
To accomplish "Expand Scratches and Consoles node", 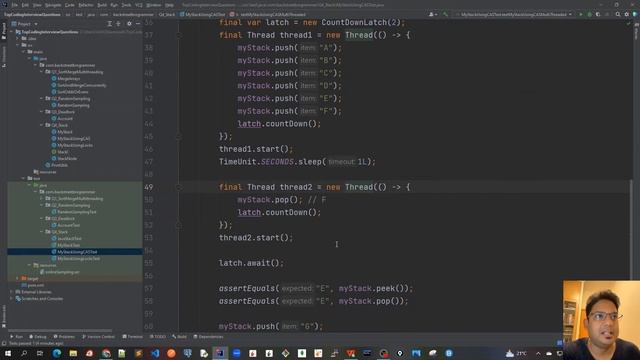I will [12, 298].
